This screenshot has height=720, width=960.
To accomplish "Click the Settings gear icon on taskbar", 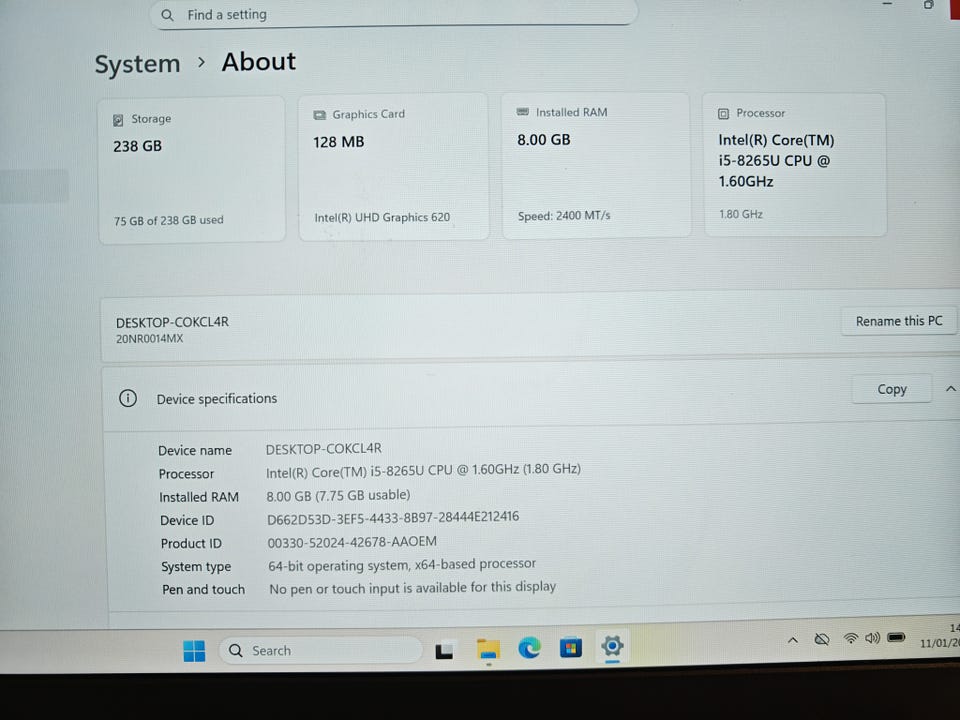I will [612, 645].
